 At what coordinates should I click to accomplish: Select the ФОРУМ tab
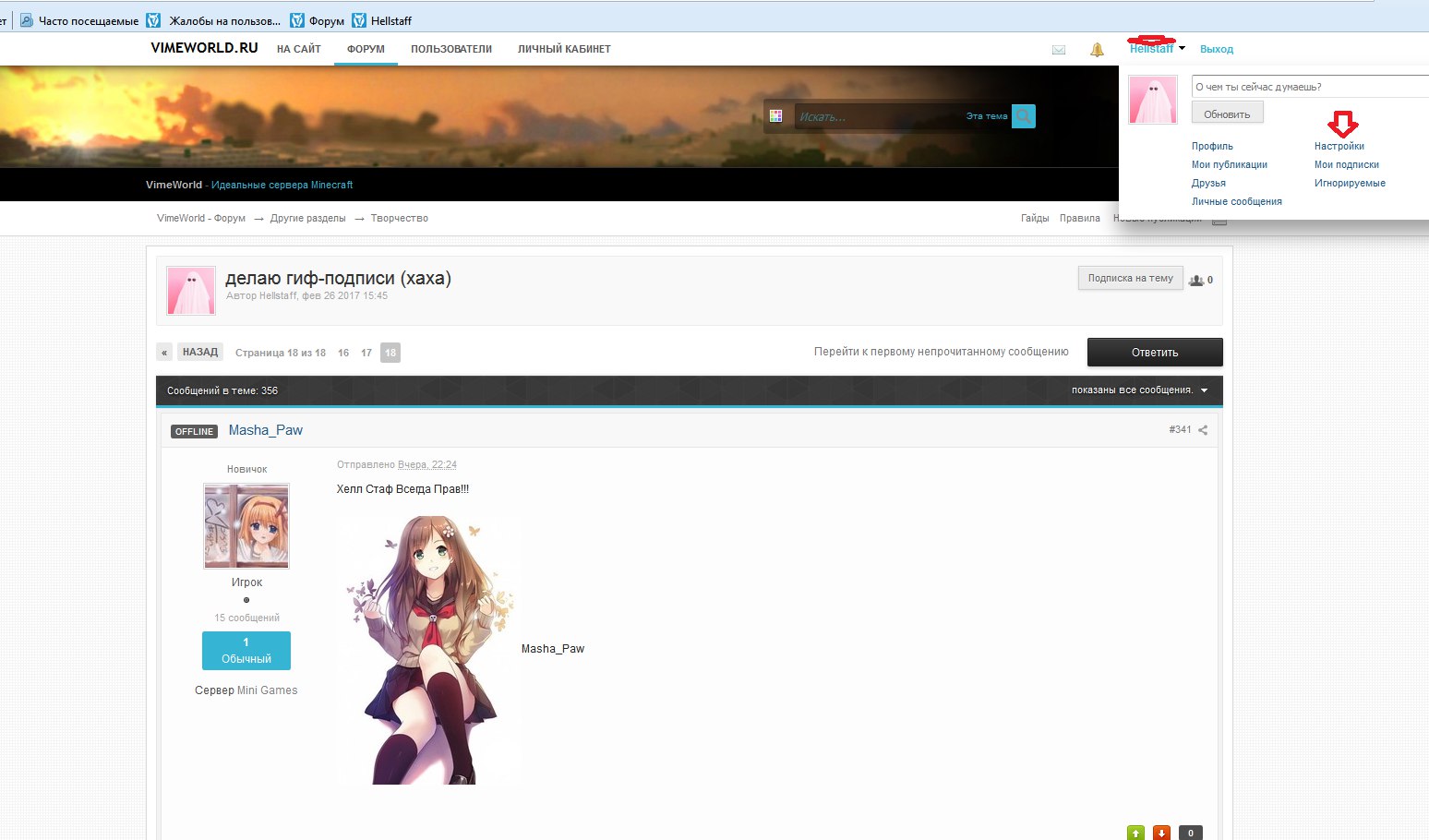pos(366,49)
